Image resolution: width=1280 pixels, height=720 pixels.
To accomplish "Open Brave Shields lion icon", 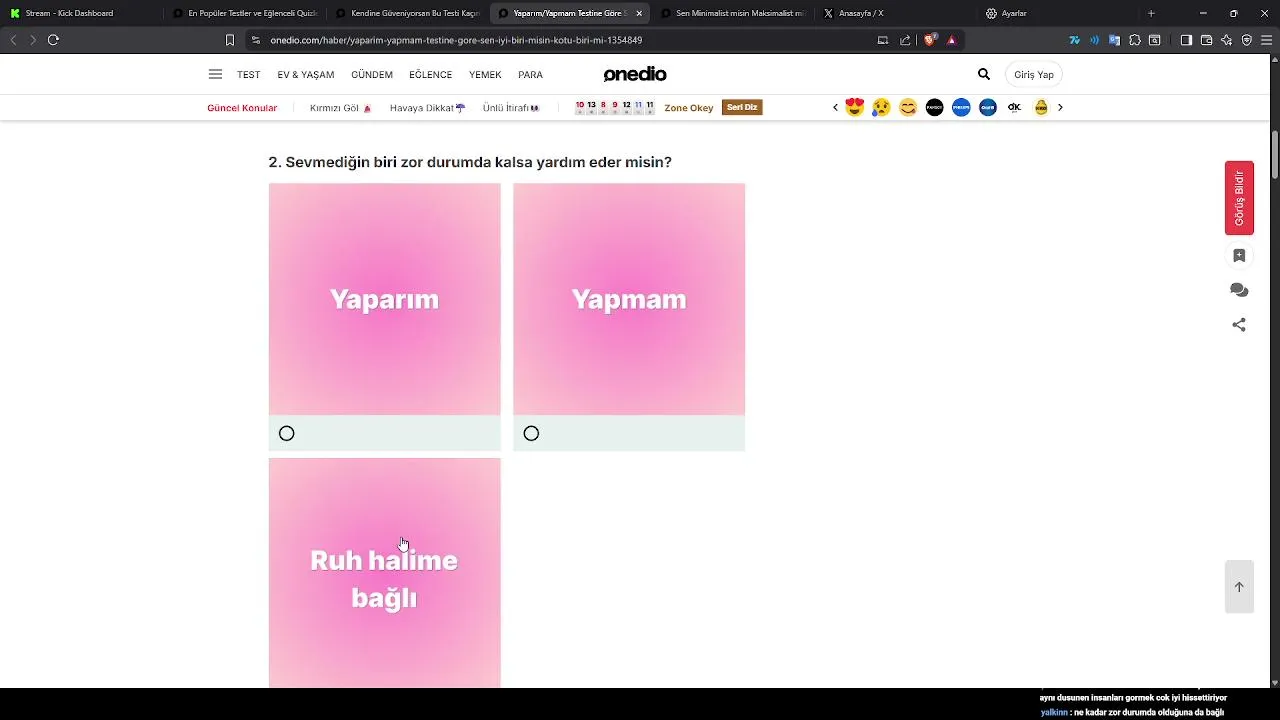I will click(930, 40).
